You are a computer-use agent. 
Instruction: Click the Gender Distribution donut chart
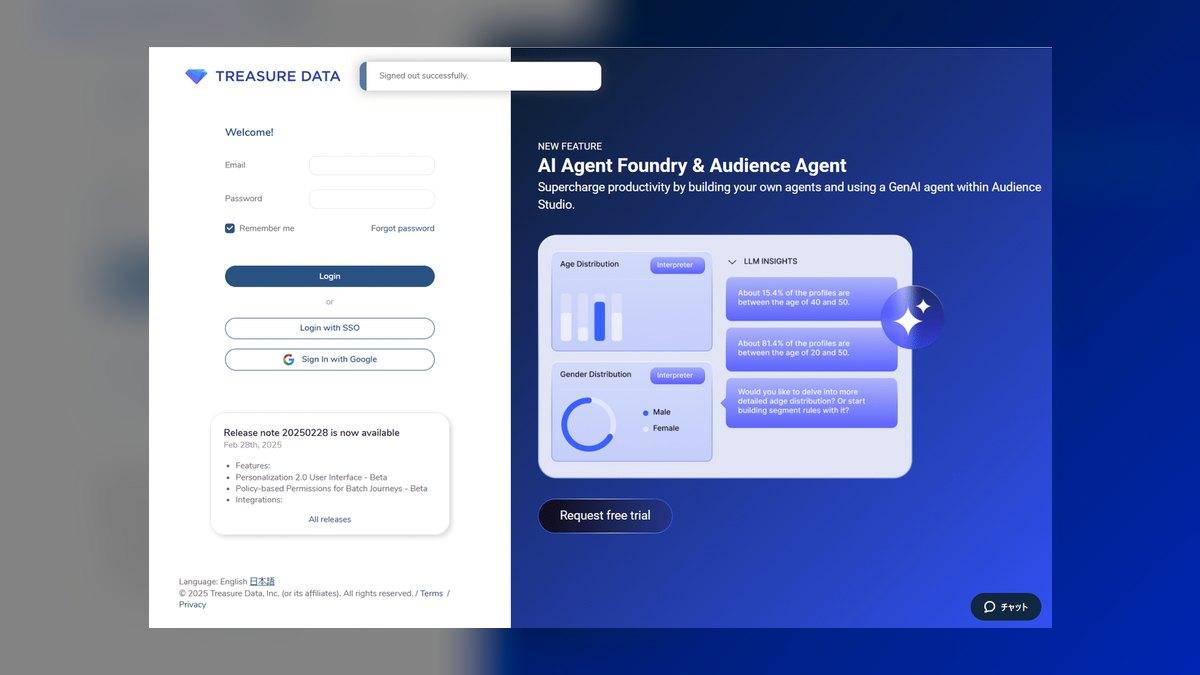coord(588,424)
